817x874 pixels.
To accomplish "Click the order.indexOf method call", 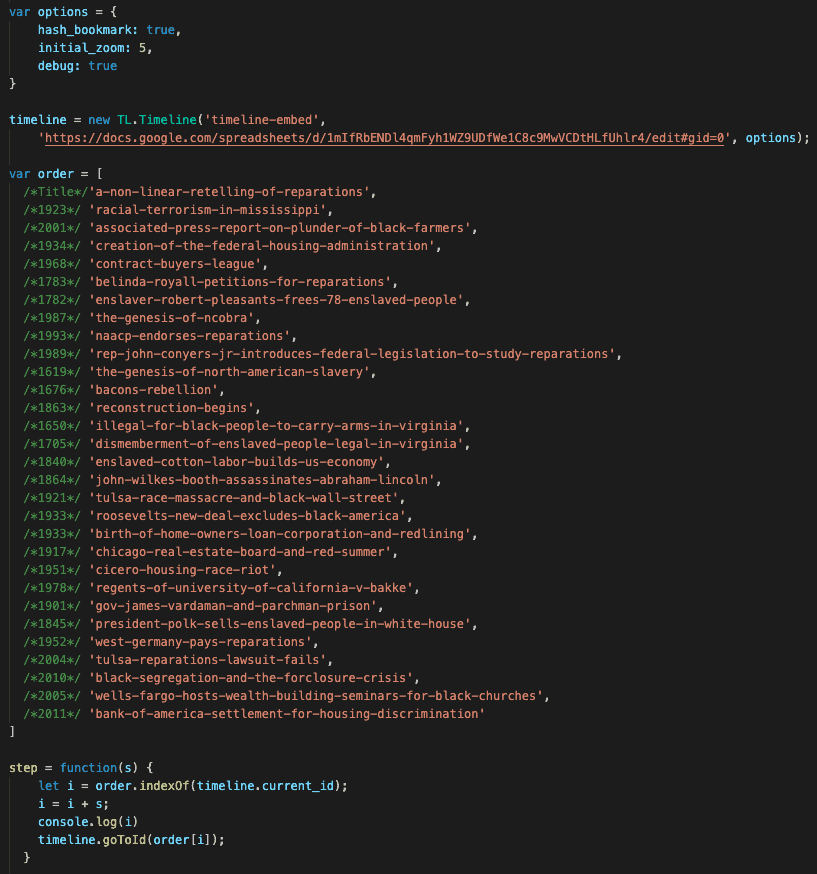I will [x=141, y=786].
